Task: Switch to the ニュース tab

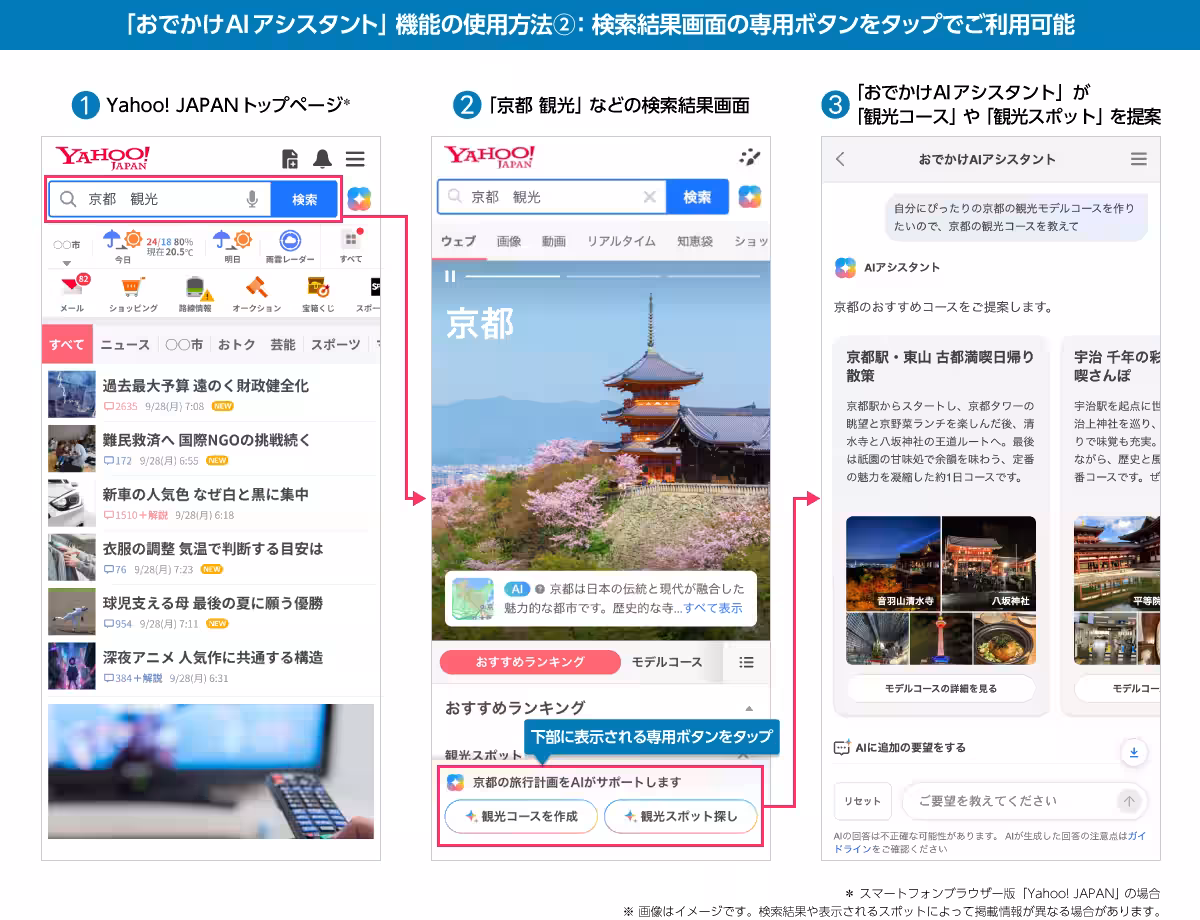Action: click(x=126, y=344)
